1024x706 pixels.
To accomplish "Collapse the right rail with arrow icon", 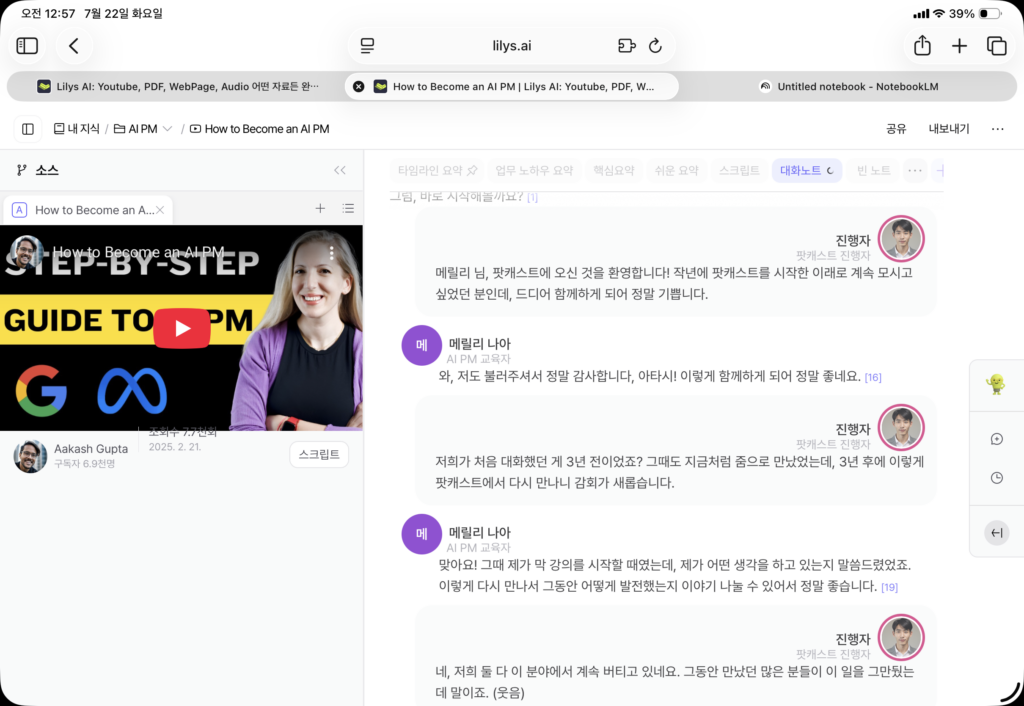I will click(997, 533).
